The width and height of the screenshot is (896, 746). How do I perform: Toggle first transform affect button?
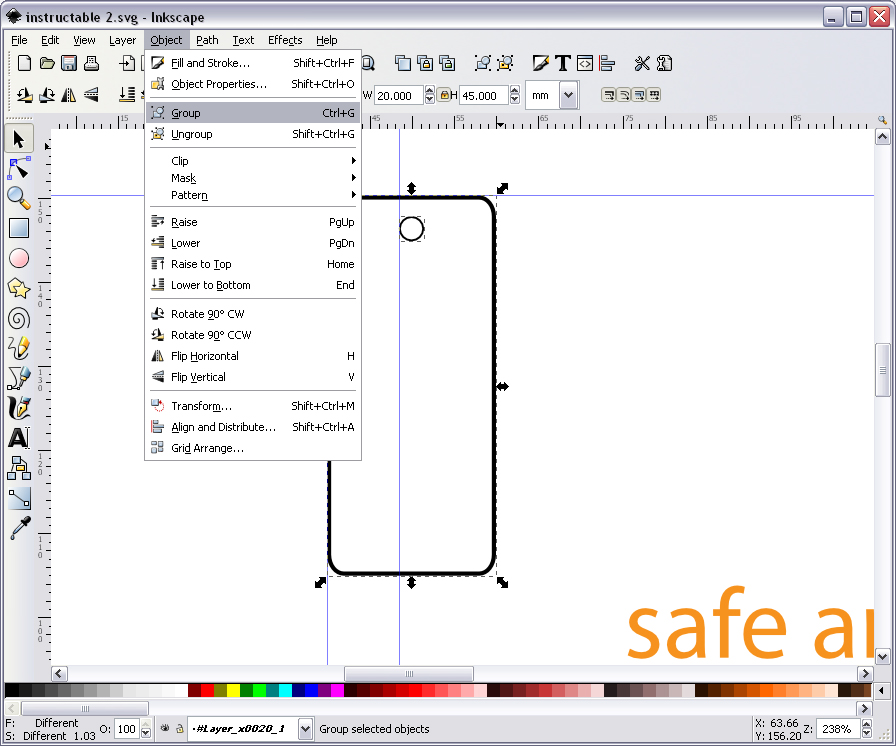[609, 95]
